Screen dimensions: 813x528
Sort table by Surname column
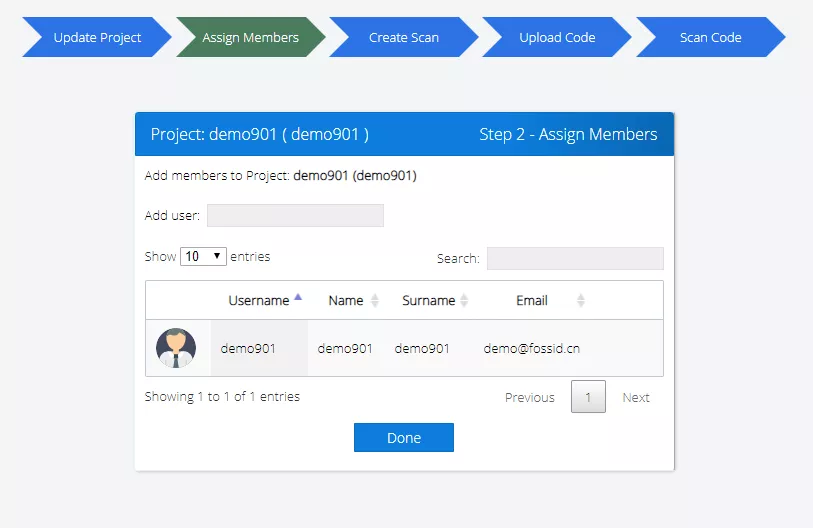coord(429,300)
